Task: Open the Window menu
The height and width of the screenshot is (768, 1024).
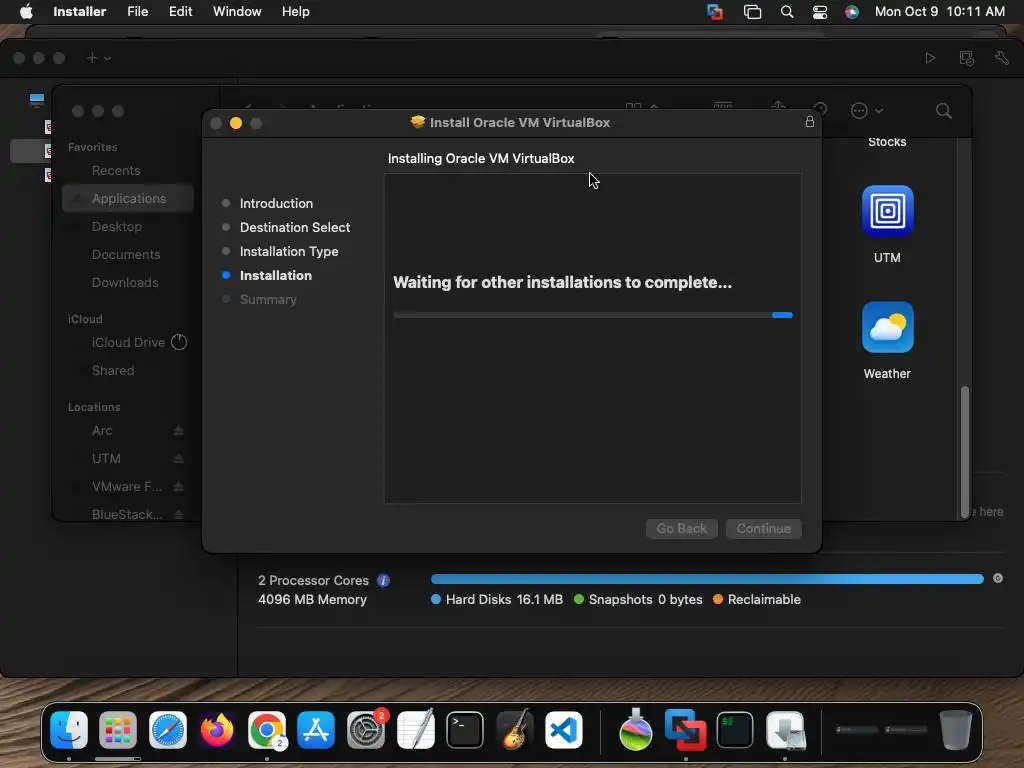Action: click(x=237, y=12)
